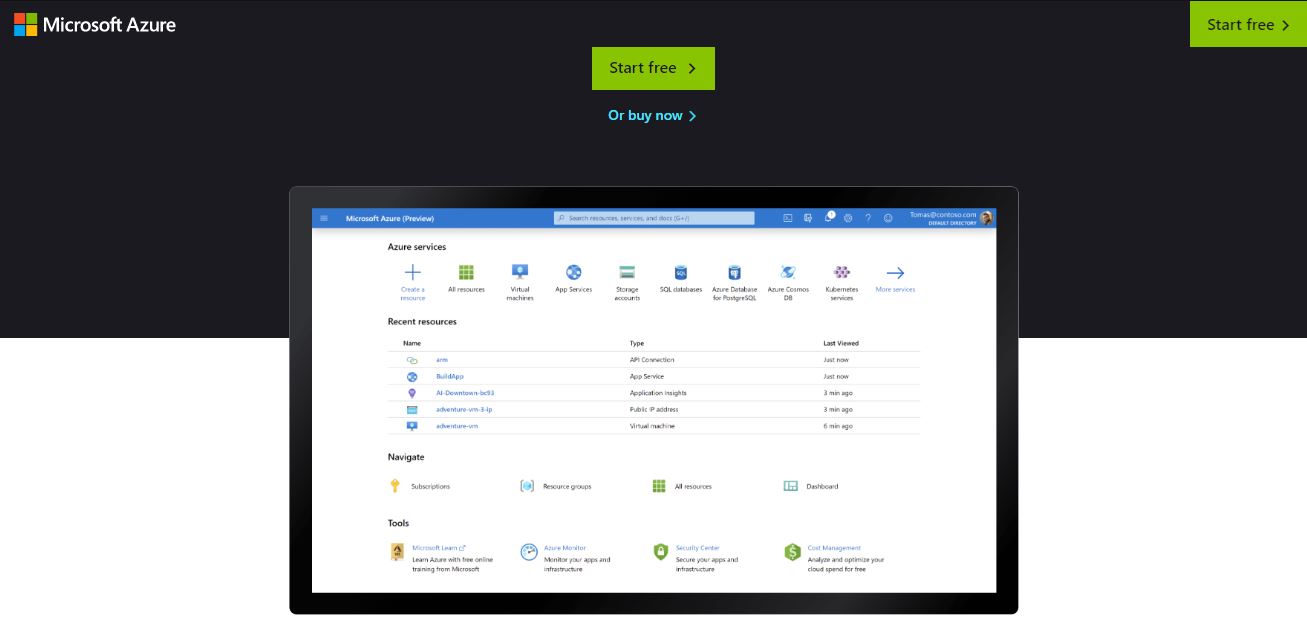Click the Microsoft Learn icon under Tools
Viewport: 1307px width, 628px height.
[x=397, y=552]
